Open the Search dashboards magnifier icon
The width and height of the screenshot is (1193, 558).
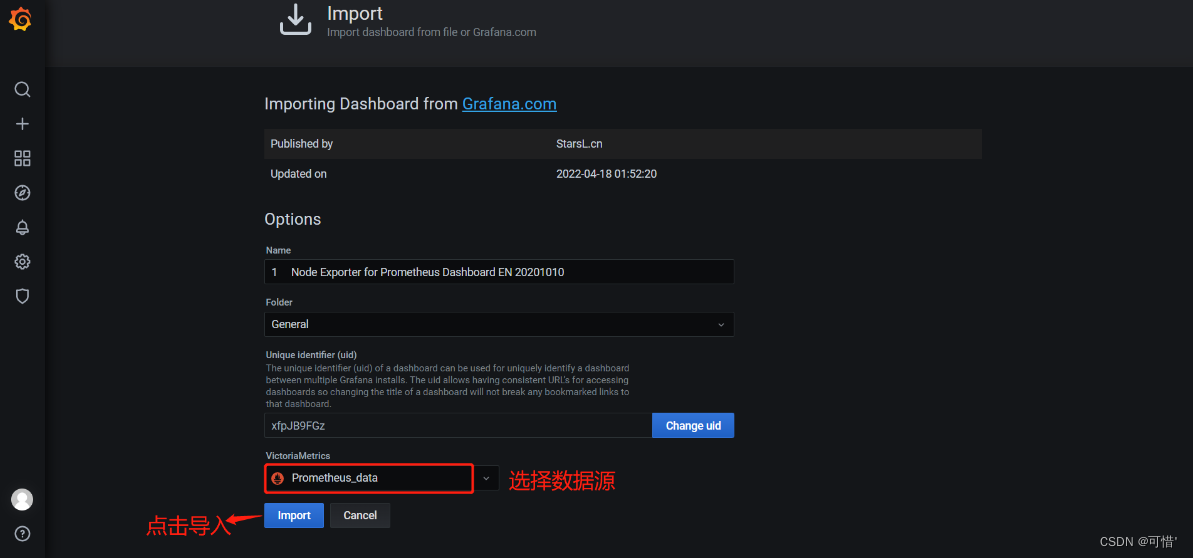tap(22, 90)
